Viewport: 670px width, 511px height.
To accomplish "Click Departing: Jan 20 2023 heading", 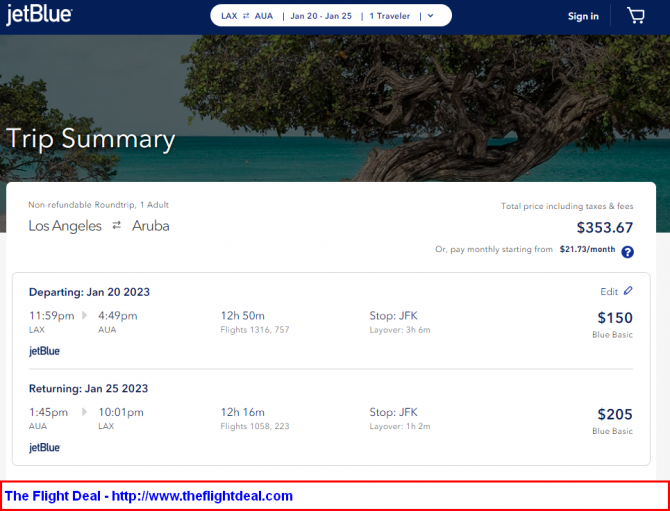I will tap(89, 292).
